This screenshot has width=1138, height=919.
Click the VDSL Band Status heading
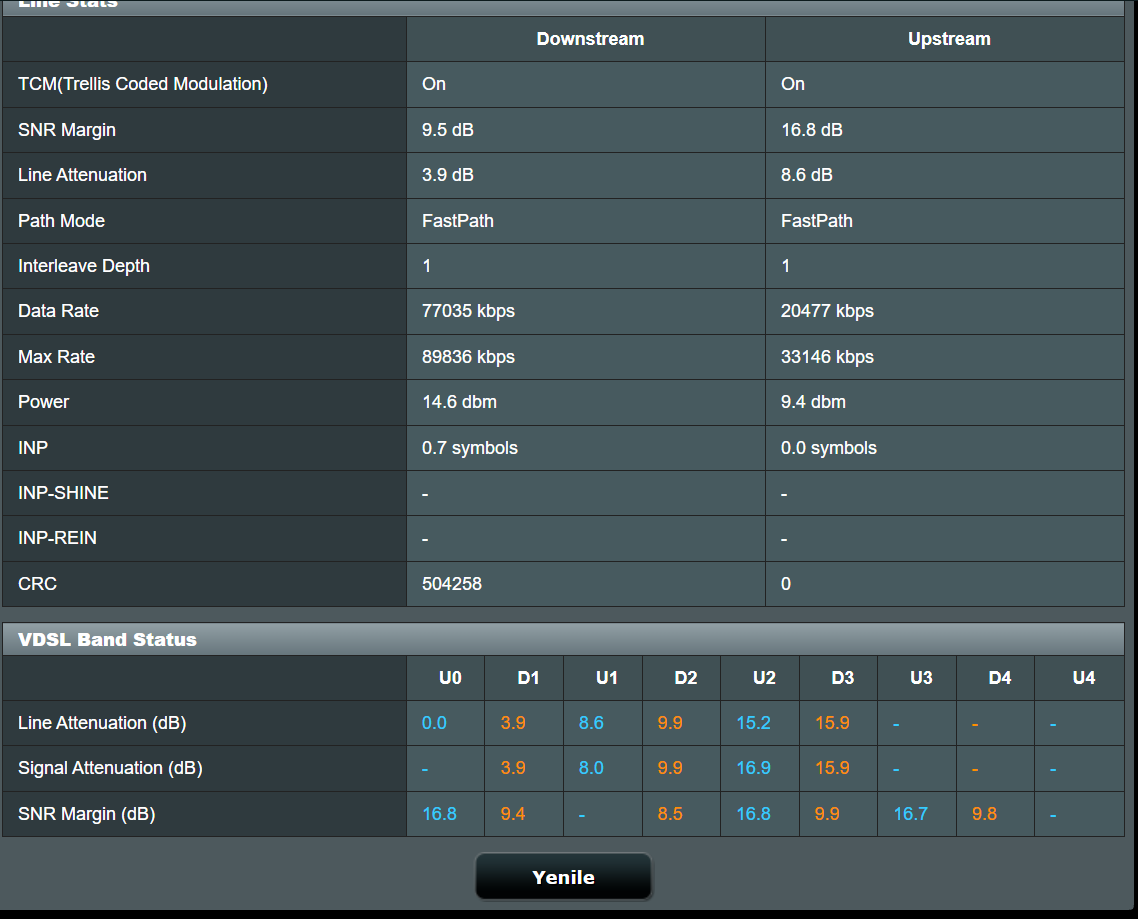107,640
